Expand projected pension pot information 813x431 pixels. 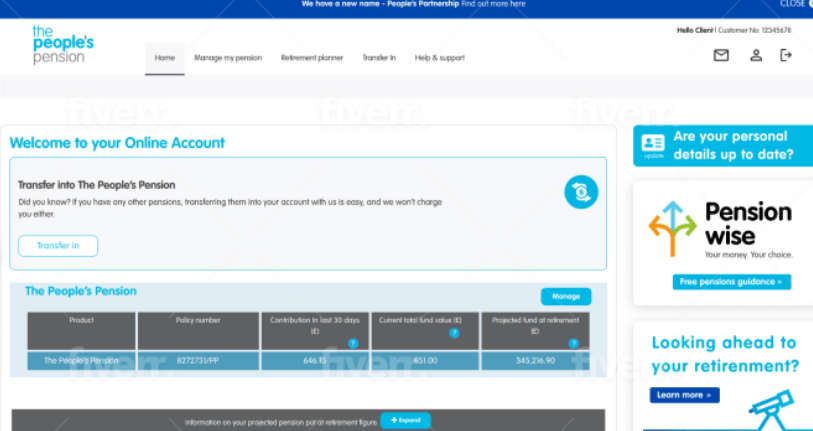[x=405, y=421]
